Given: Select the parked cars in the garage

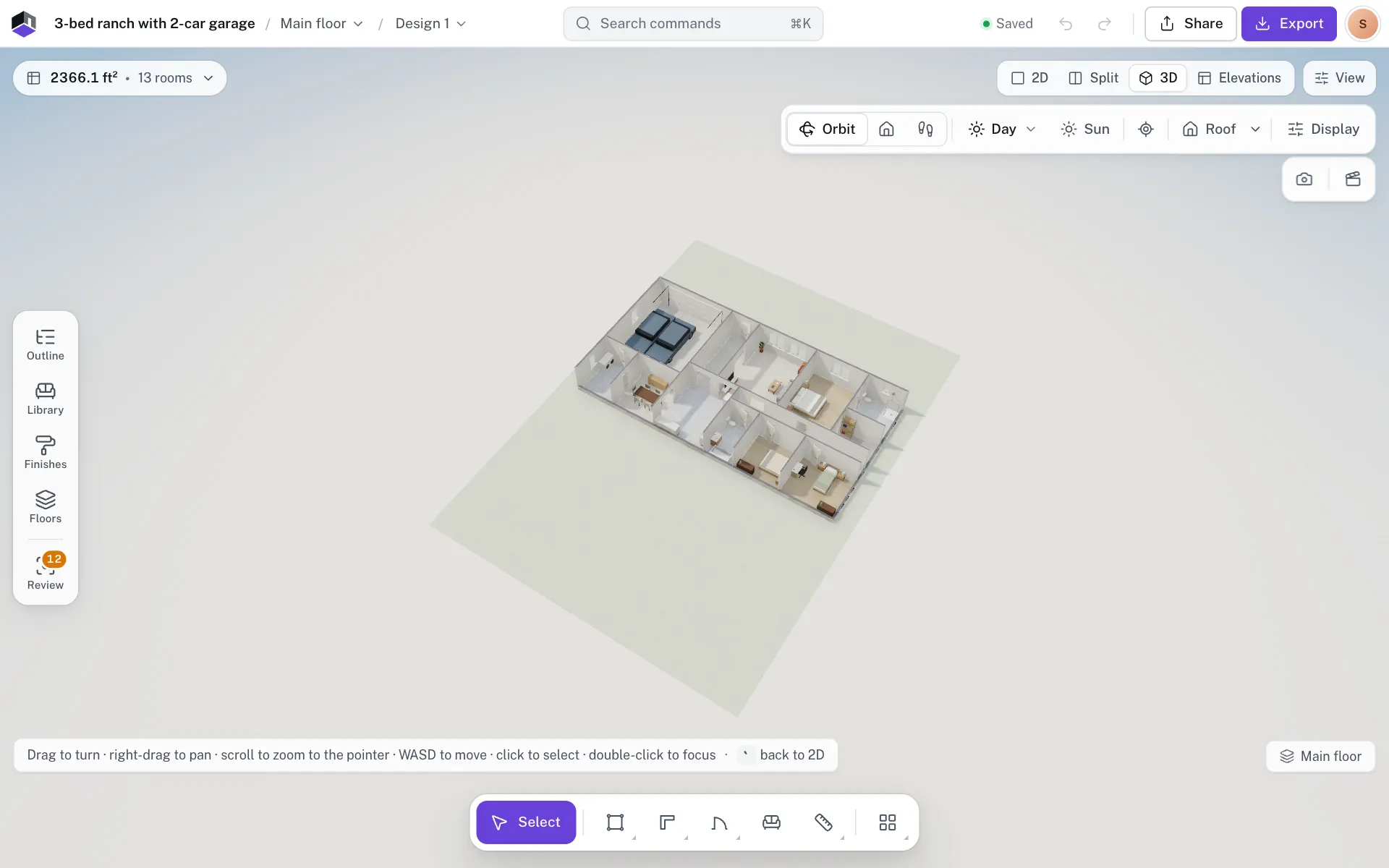Looking at the screenshot, I should [x=660, y=336].
